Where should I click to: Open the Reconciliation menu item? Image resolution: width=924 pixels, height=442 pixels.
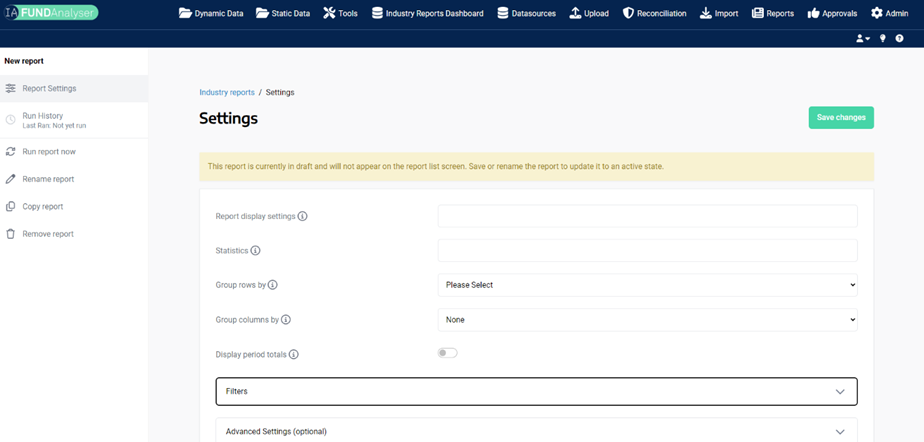click(x=654, y=13)
